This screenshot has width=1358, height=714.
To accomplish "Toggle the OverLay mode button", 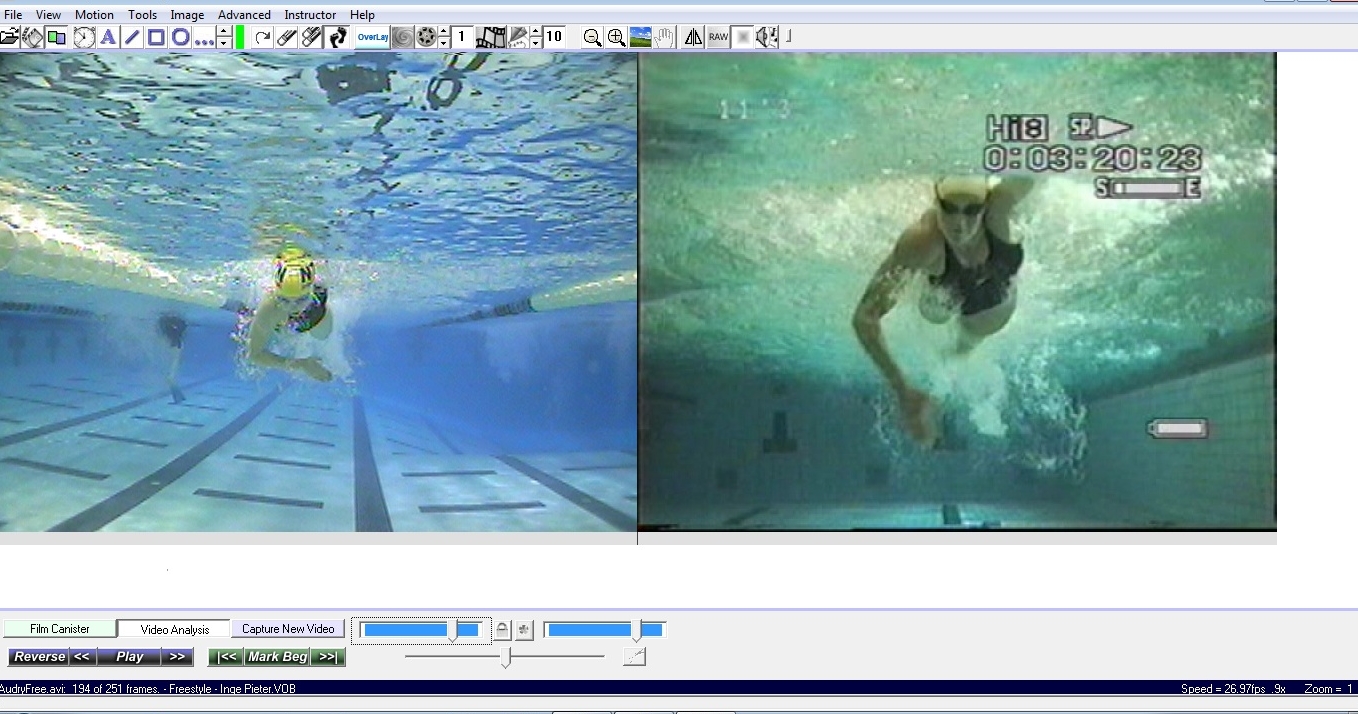I will coord(372,38).
